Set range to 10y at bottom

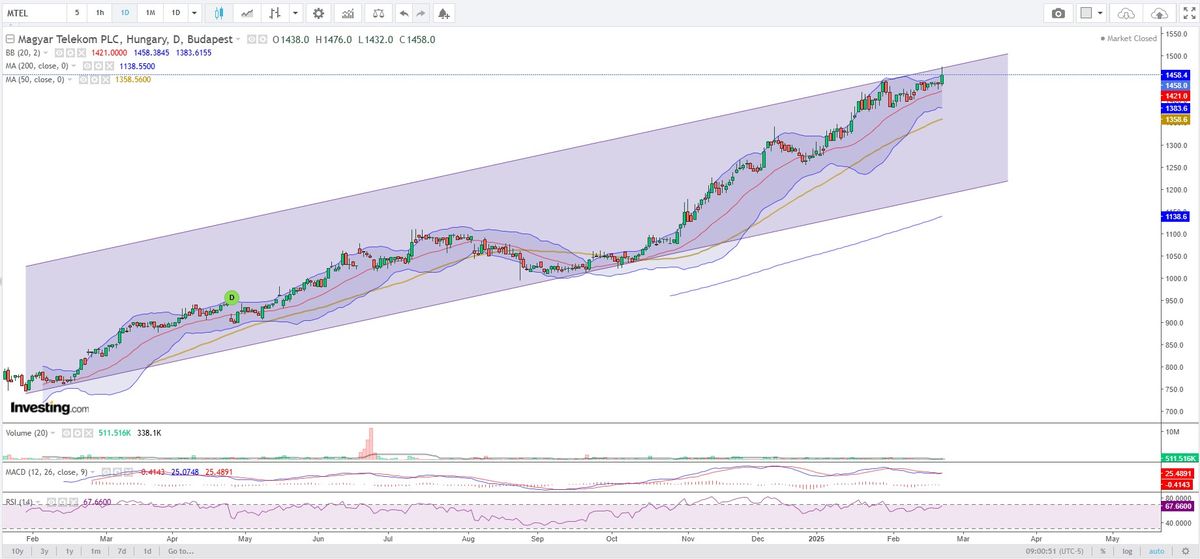coord(17,551)
